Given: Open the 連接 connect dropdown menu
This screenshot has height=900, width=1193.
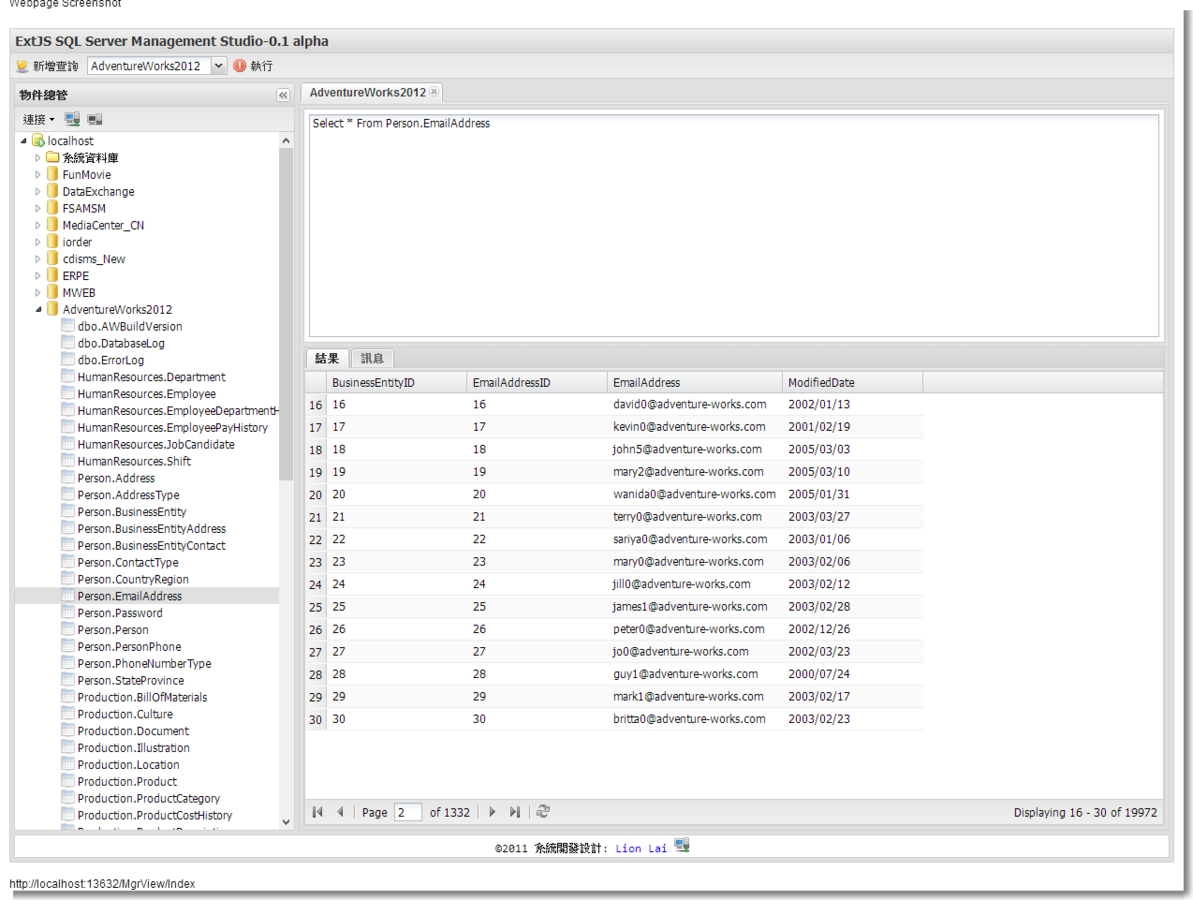Looking at the screenshot, I should pos(39,119).
